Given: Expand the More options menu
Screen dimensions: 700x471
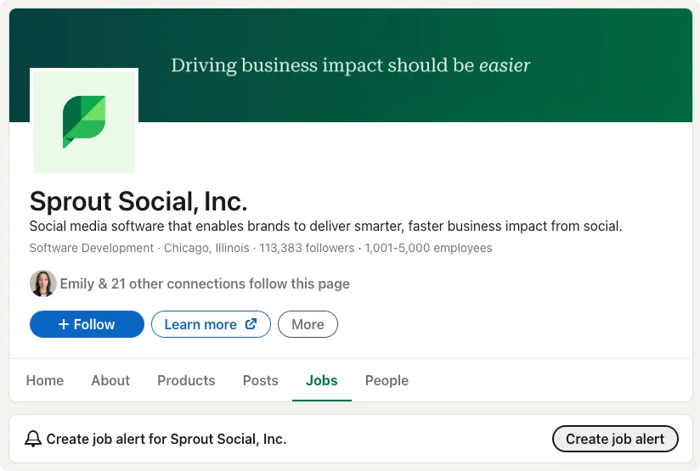Looking at the screenshot, I should coord(307,324).
